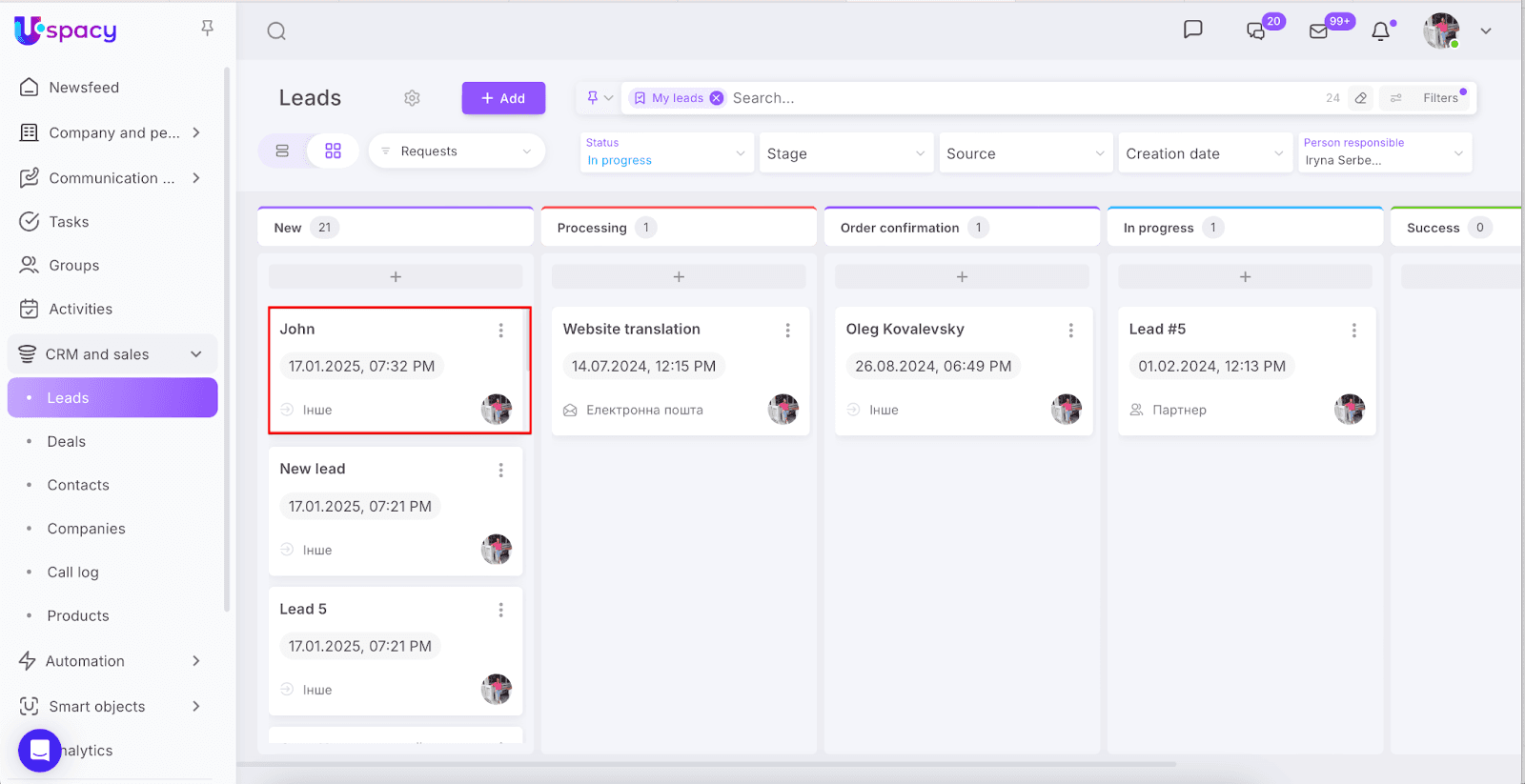Clear filters with the eraser icon
The width and height of the screenshot is (1525, 784).
1361,98
